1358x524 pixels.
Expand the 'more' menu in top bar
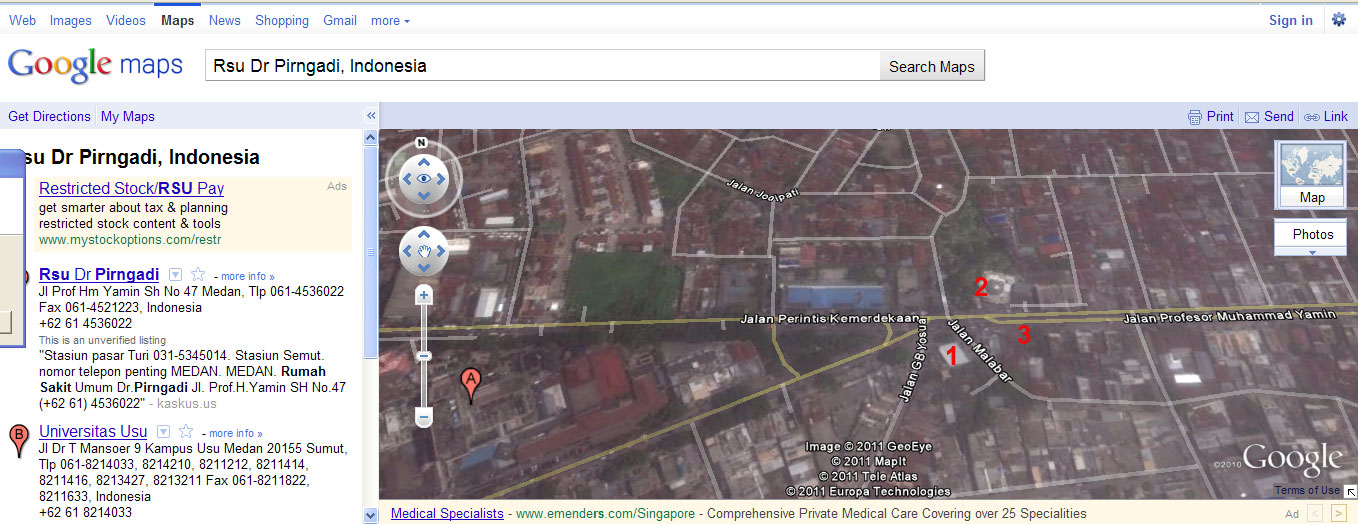[390, 20]
